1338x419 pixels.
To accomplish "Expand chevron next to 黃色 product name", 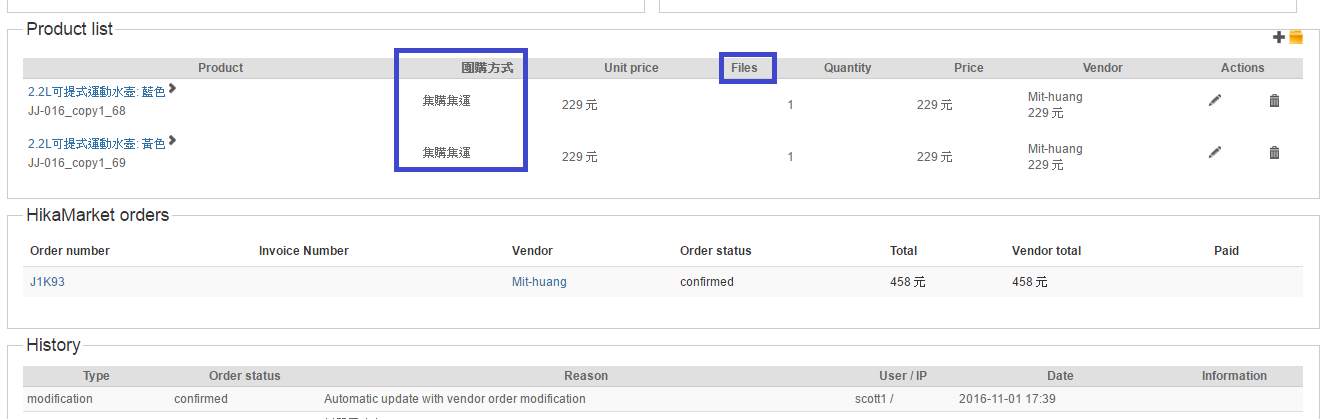I will [173, 141].
